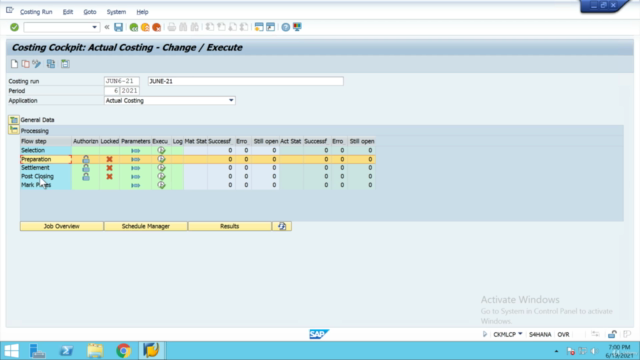Image resolution: width=640 pixels, height=360 pixels.
Task: Expand the General Data section
Action: (x=13, y=120)
